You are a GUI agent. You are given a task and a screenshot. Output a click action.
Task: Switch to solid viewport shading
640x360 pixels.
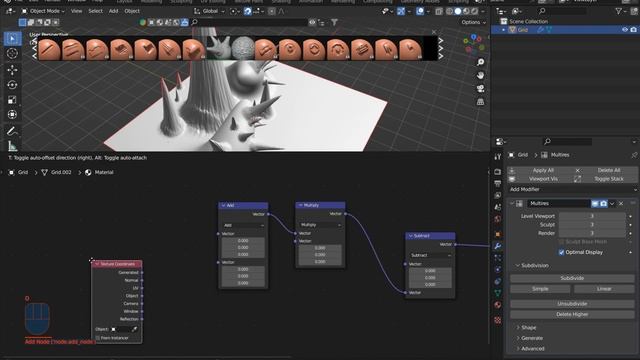click(458, 11)
